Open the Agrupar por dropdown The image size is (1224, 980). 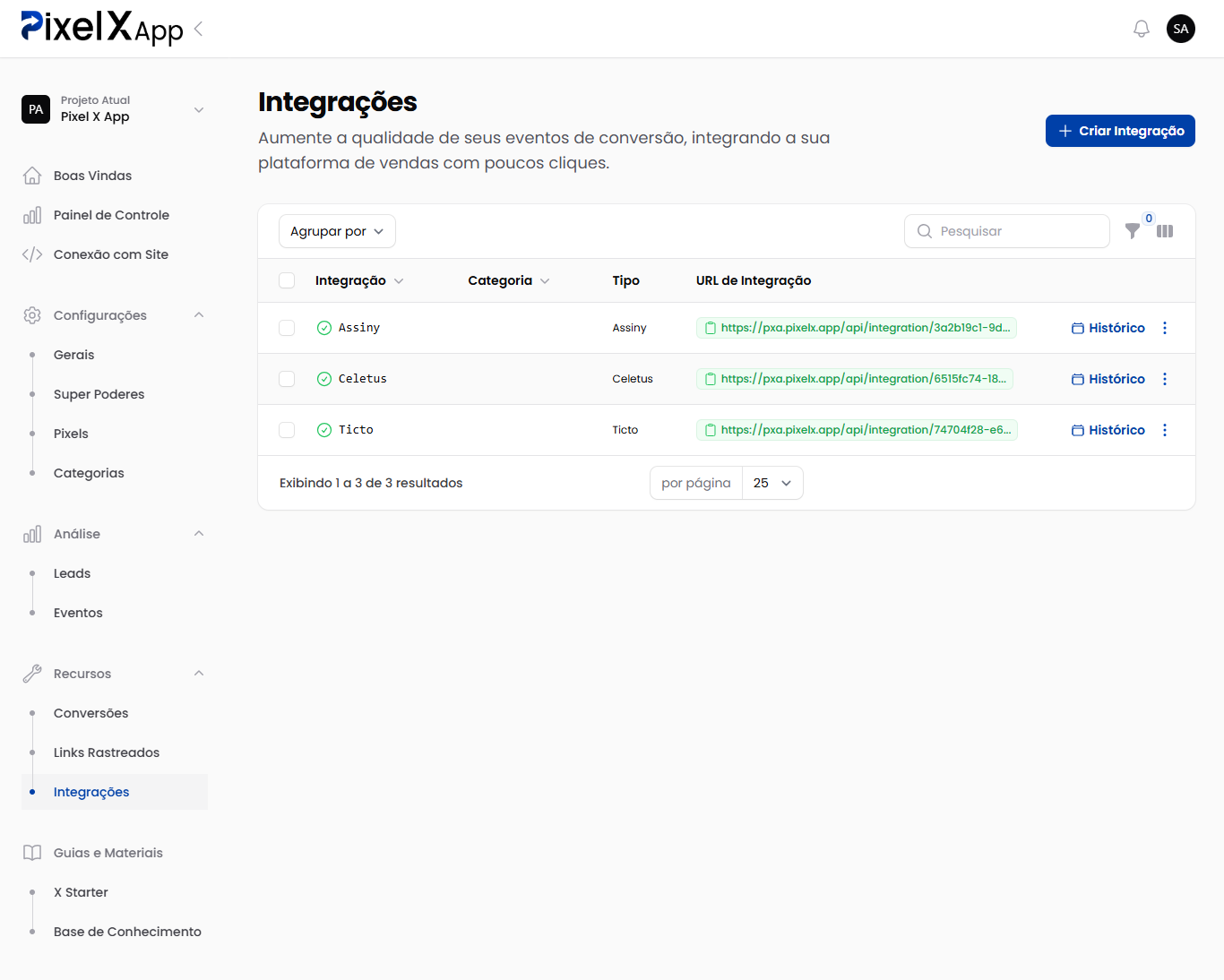click(x=337, y=231)
